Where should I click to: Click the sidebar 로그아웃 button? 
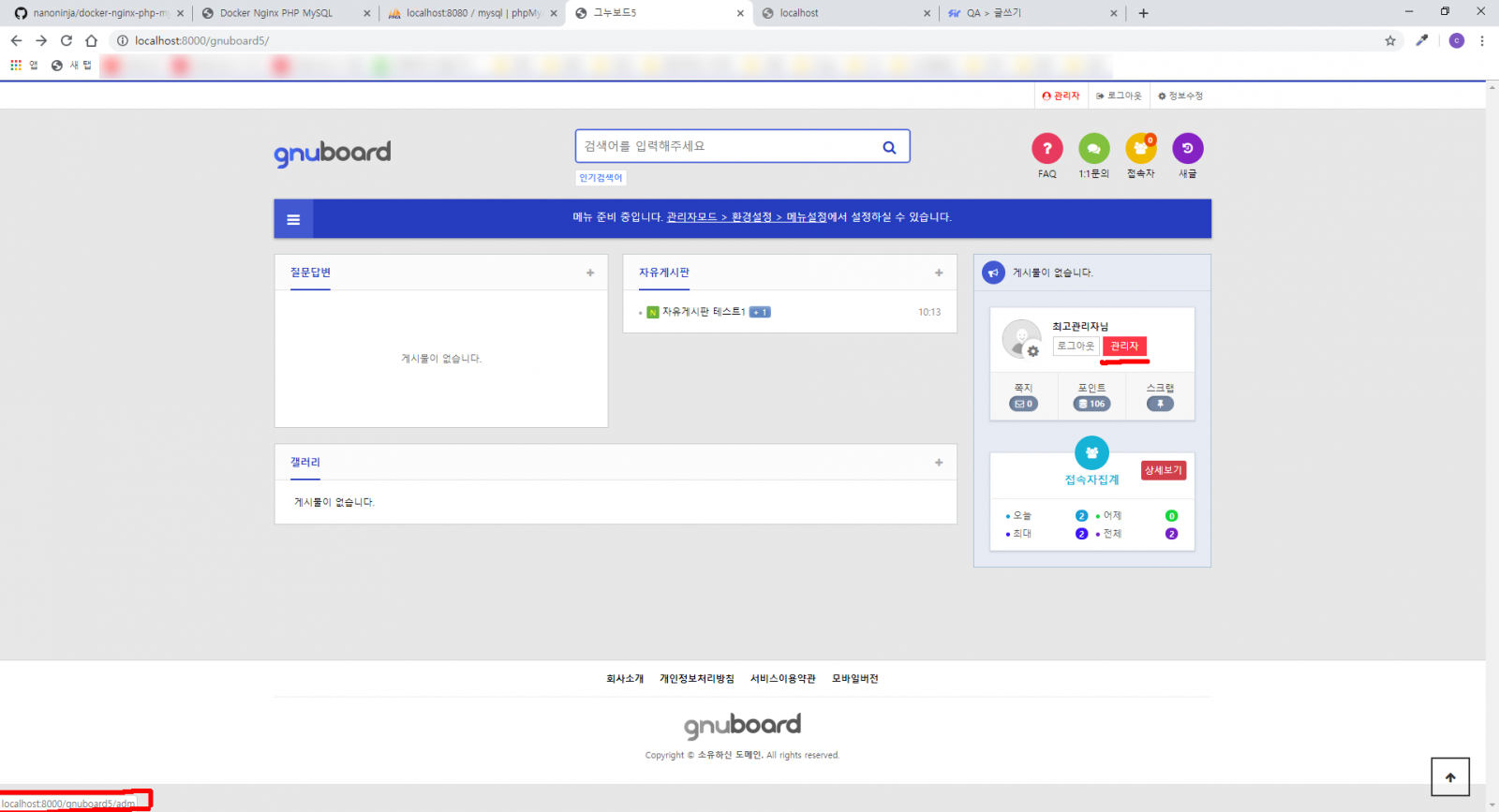(x=1076, y=347)
